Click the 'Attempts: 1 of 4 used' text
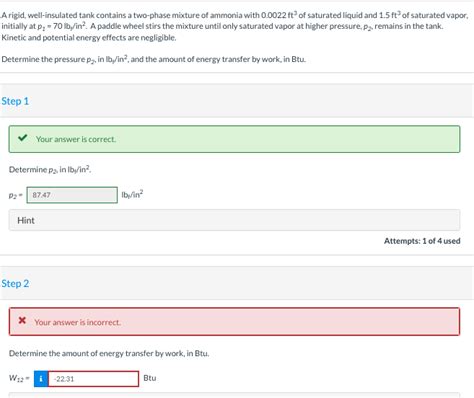This screenshot has height=398, width=474. (x=422, y=241)
